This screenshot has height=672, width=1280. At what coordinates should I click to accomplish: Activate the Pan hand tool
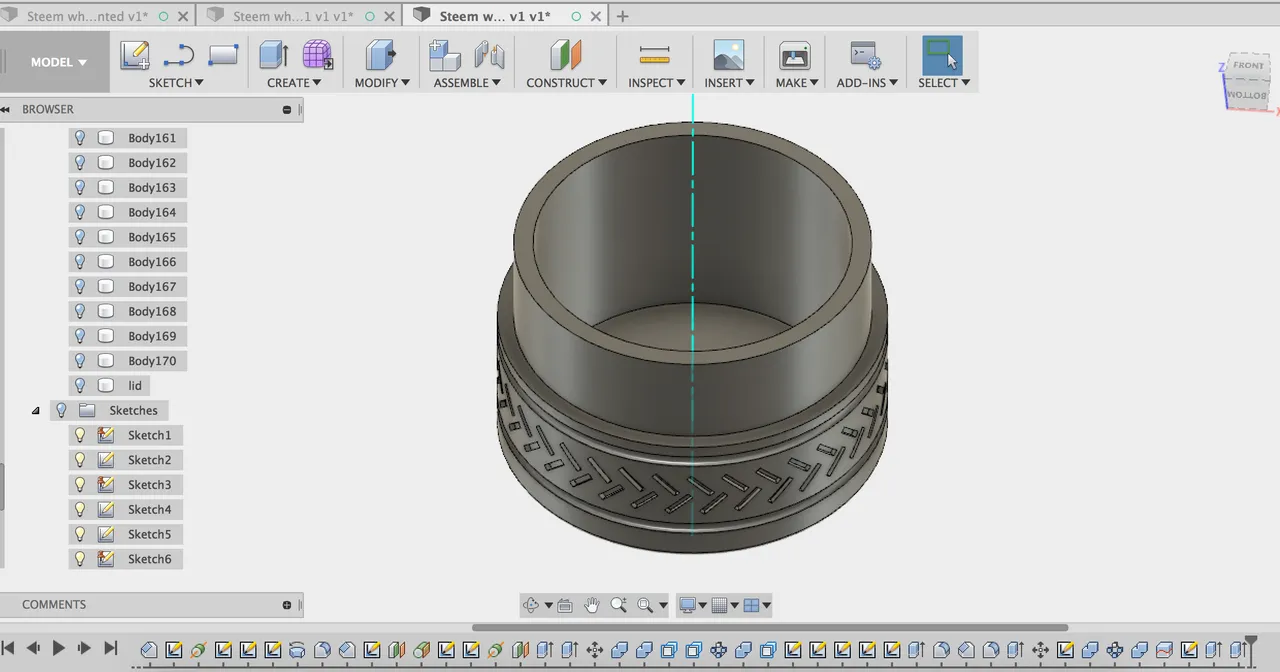(x=591, y=605)
